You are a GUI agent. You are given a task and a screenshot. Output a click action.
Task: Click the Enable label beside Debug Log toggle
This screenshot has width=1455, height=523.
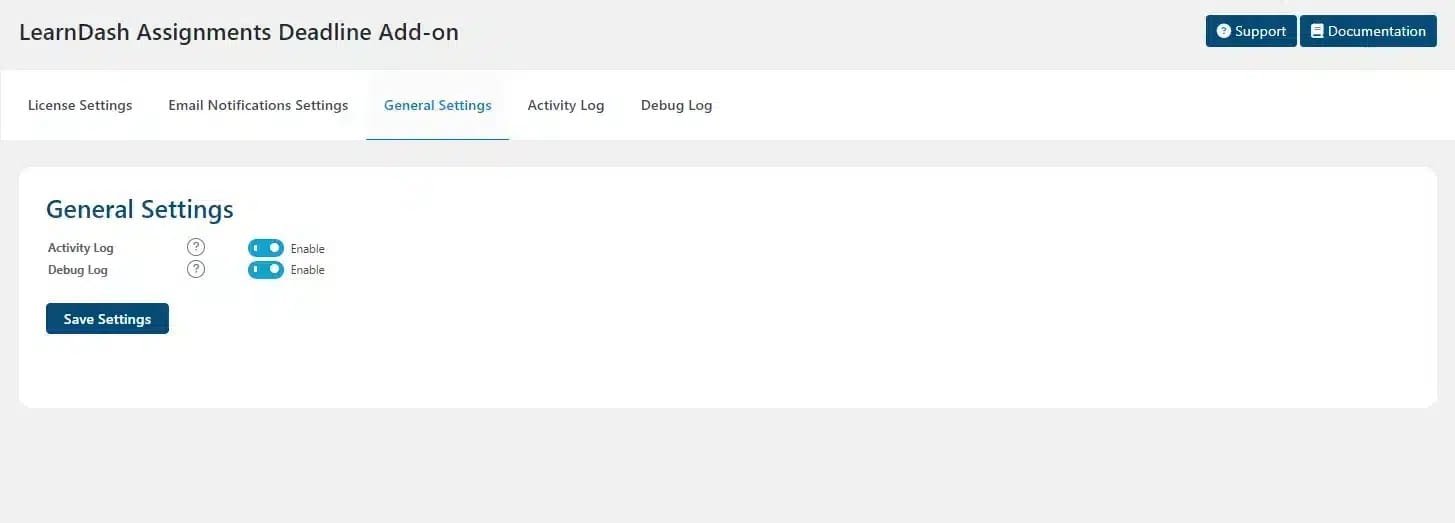tap(308, 270)
